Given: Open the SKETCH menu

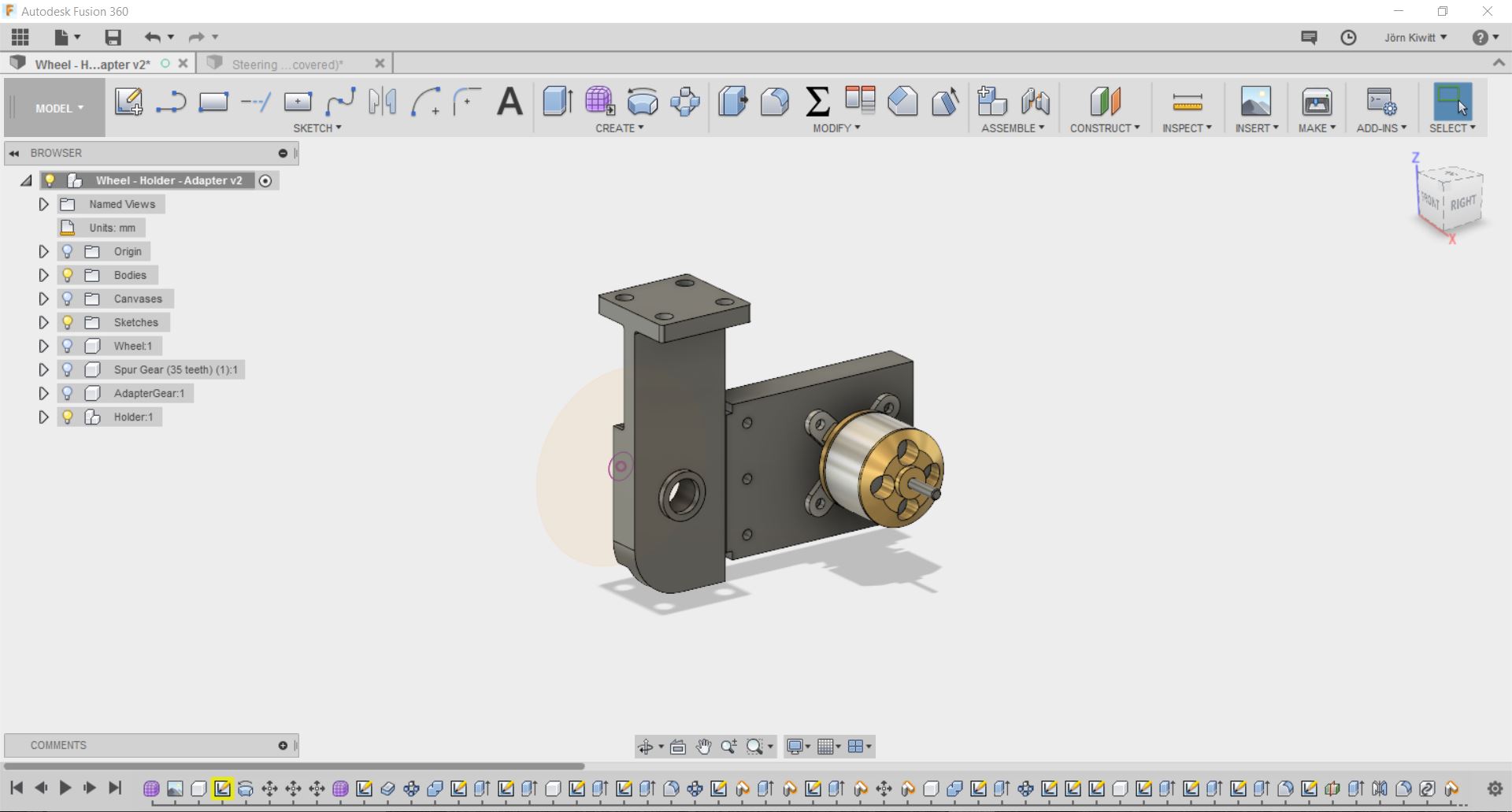Looking at the screenshot, I should click(317, 128).
